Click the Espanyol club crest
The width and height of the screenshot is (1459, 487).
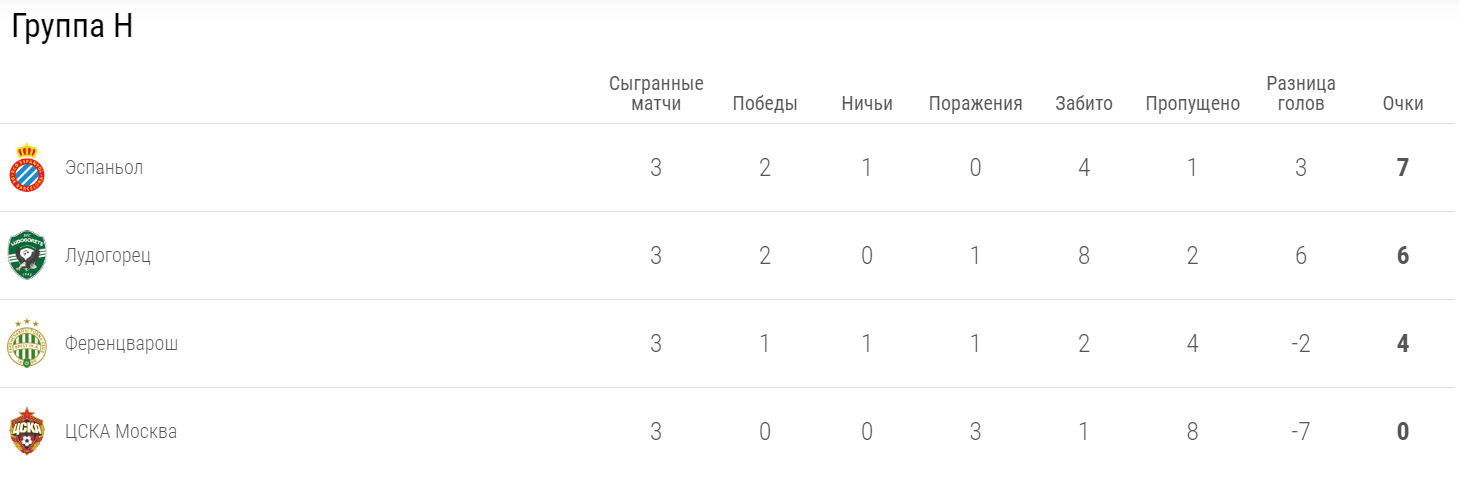27,168
